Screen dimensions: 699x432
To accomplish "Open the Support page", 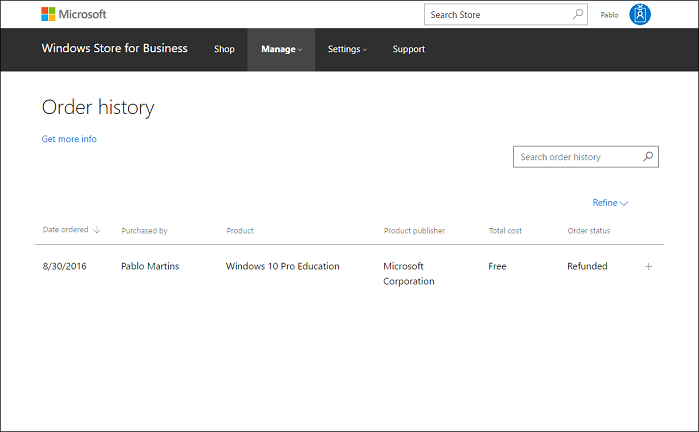I will point(408,49).
